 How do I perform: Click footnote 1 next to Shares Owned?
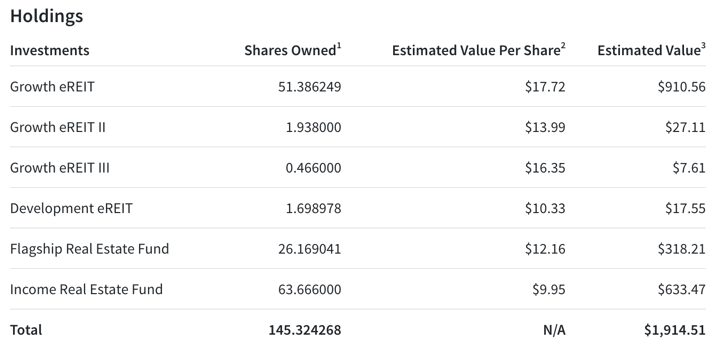339,46
